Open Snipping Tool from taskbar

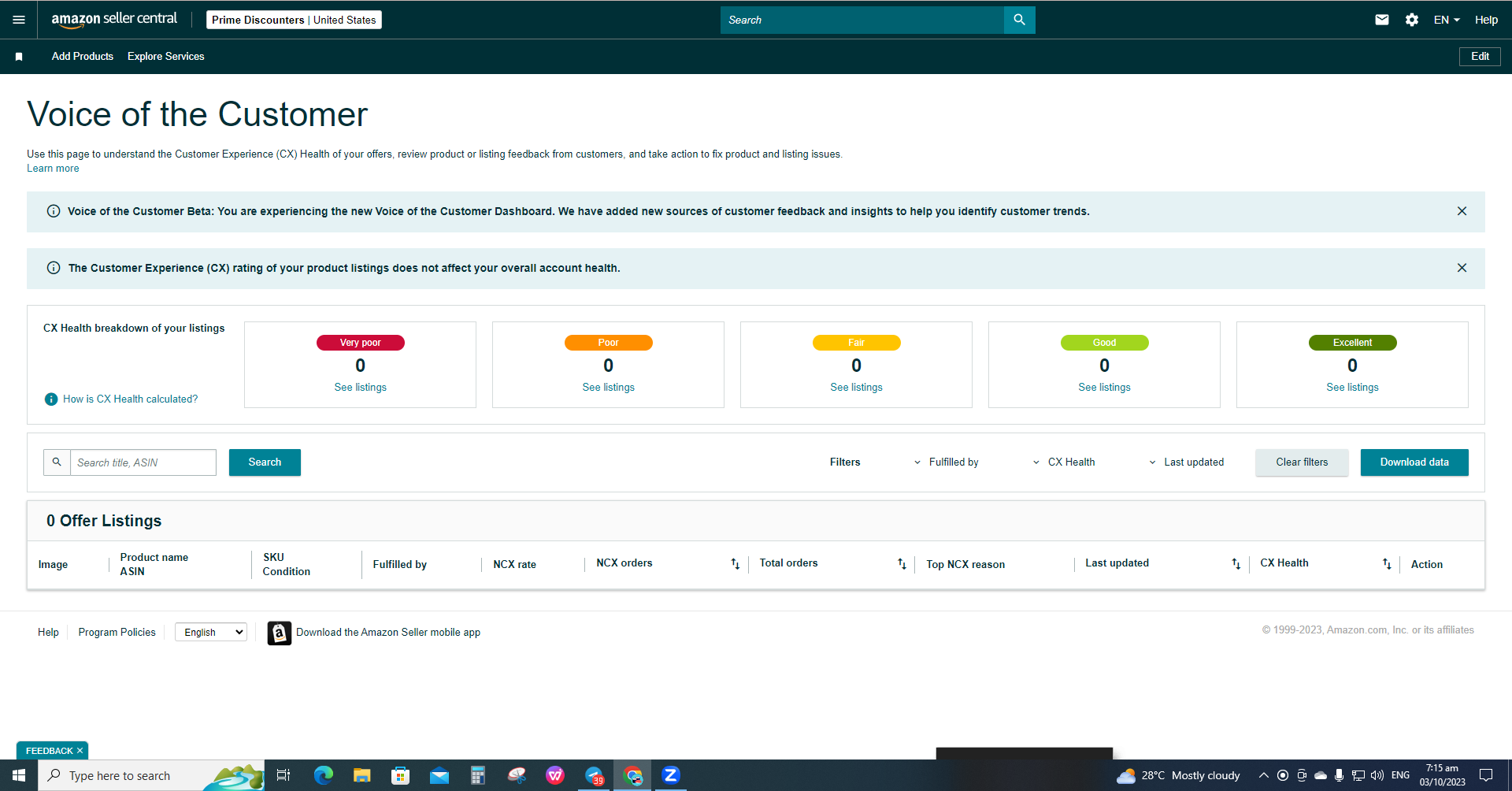[x=517, y=775]
